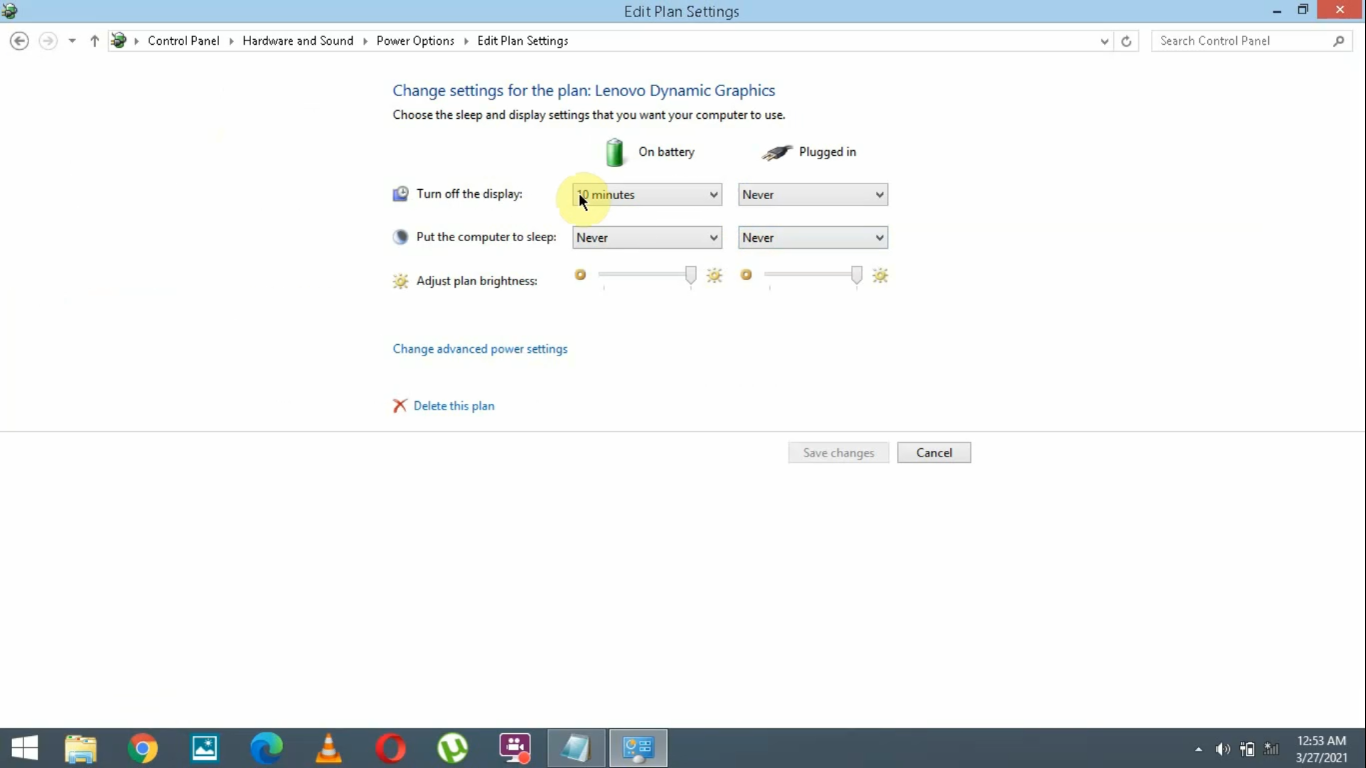Navigate to Power Options via the breadcrumb

(415, 41)
